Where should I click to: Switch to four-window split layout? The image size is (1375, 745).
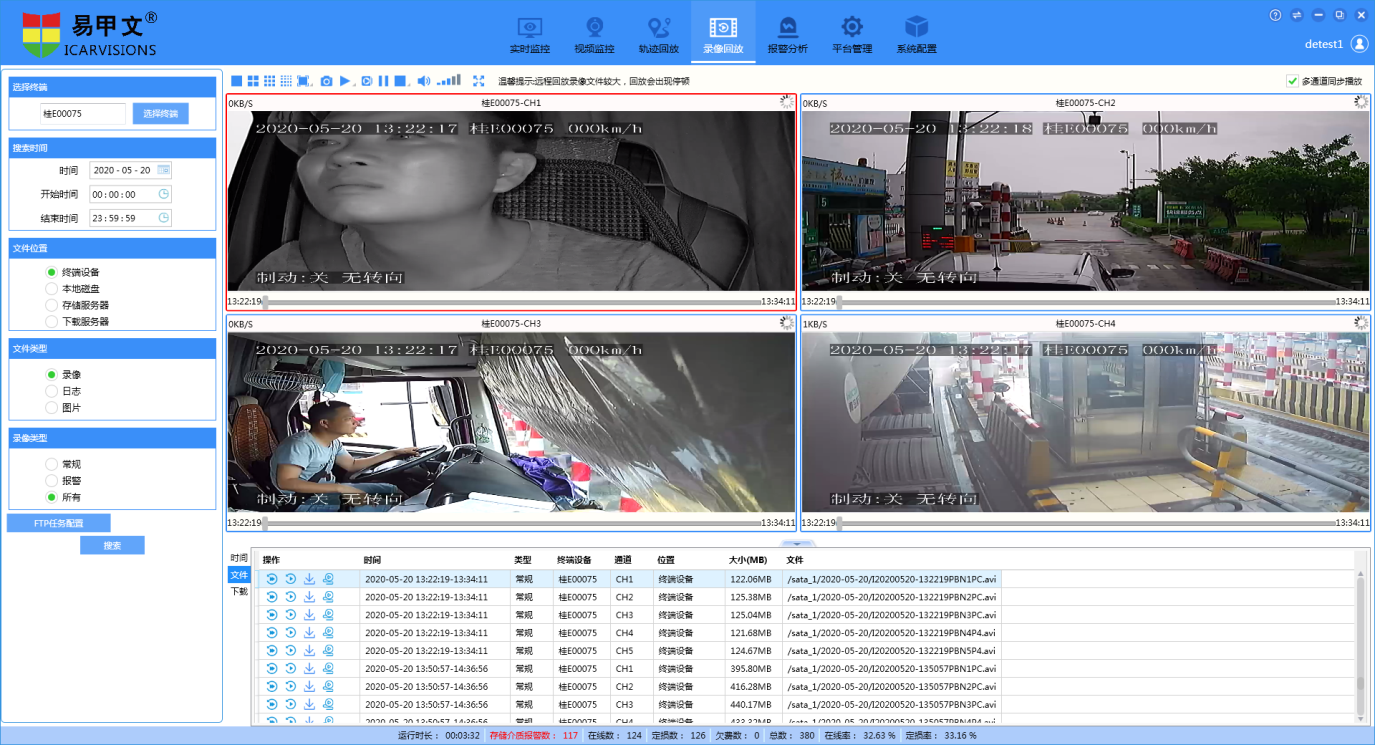click(254, 81)
